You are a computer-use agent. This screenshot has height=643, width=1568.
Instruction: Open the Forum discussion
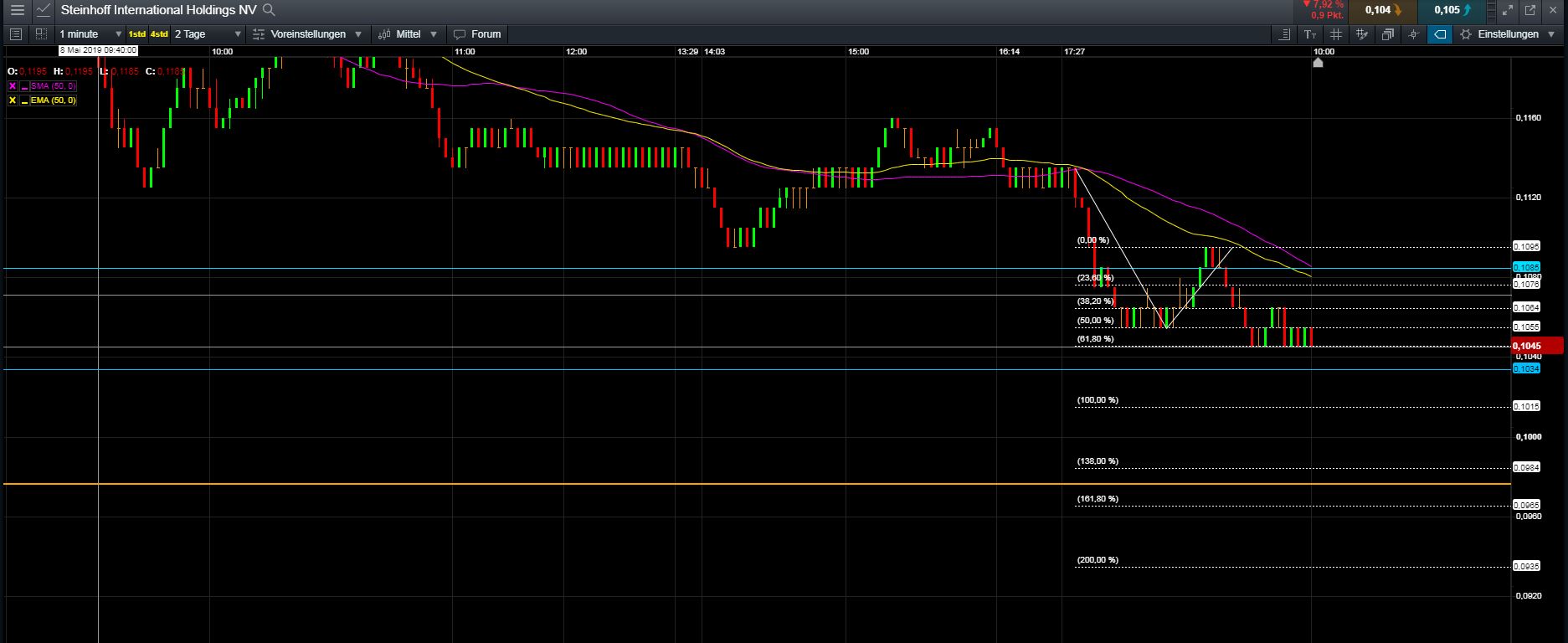coord(477,34)
